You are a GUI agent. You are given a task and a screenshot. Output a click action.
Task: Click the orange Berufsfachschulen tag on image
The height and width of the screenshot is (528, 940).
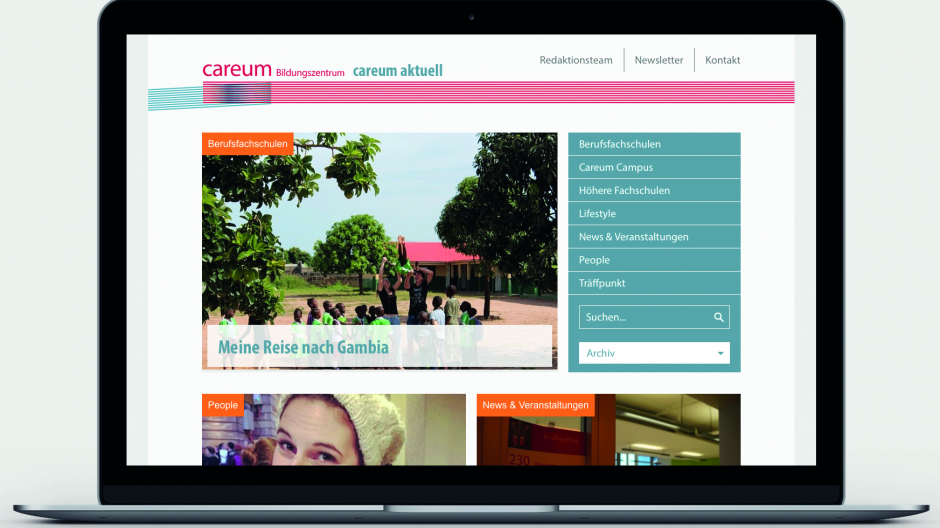248,144
